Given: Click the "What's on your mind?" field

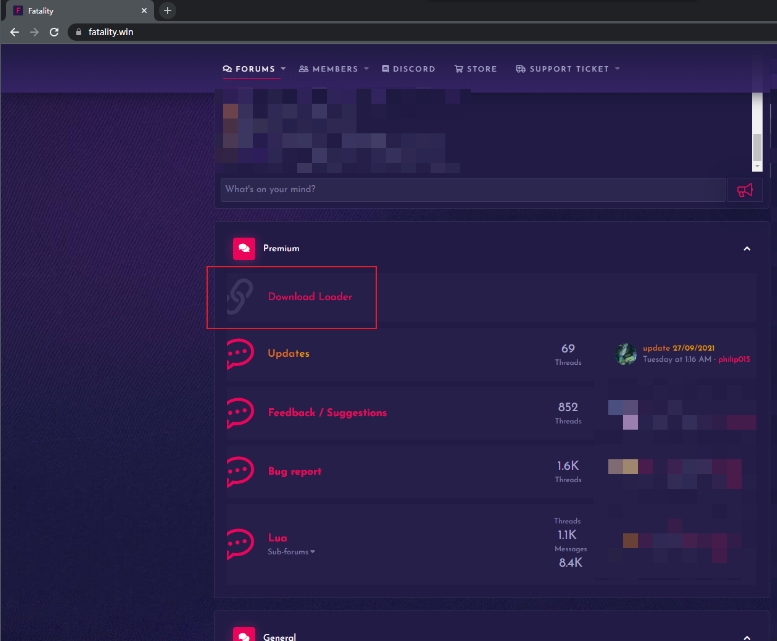Looking at the screenshot, I should 472,190.
